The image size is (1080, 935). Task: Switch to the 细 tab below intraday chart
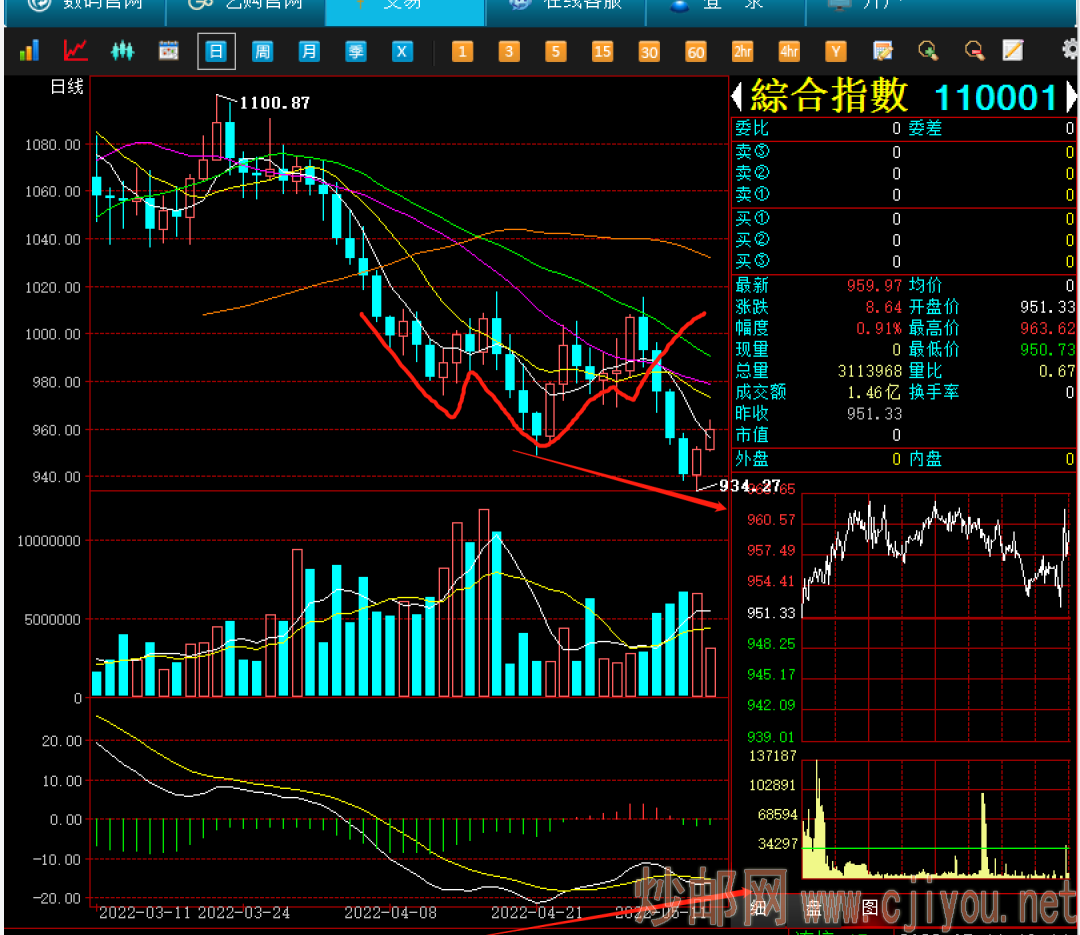click(758, 908)
